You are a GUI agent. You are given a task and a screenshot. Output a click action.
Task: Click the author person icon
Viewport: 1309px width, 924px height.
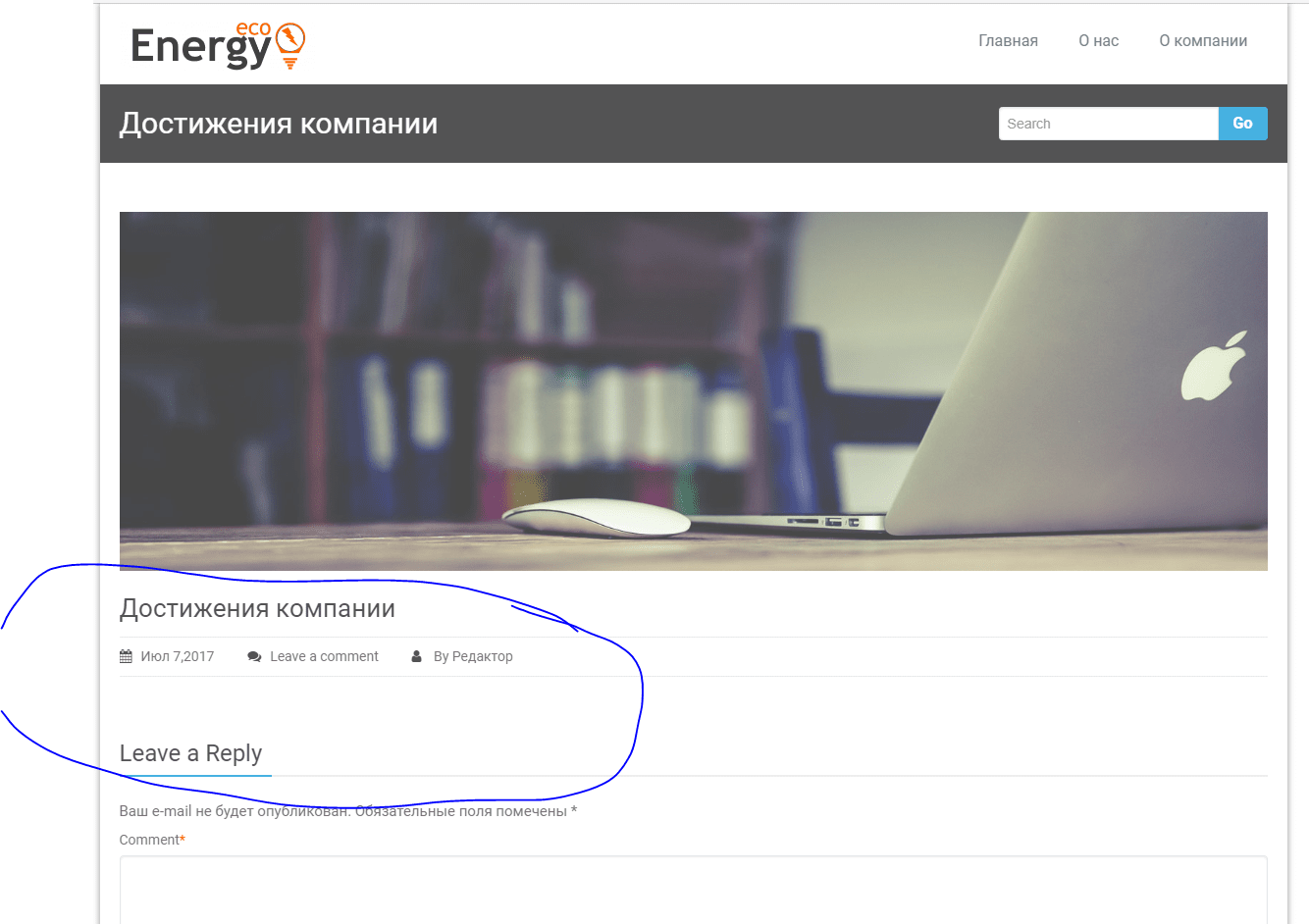coord(416,656)
